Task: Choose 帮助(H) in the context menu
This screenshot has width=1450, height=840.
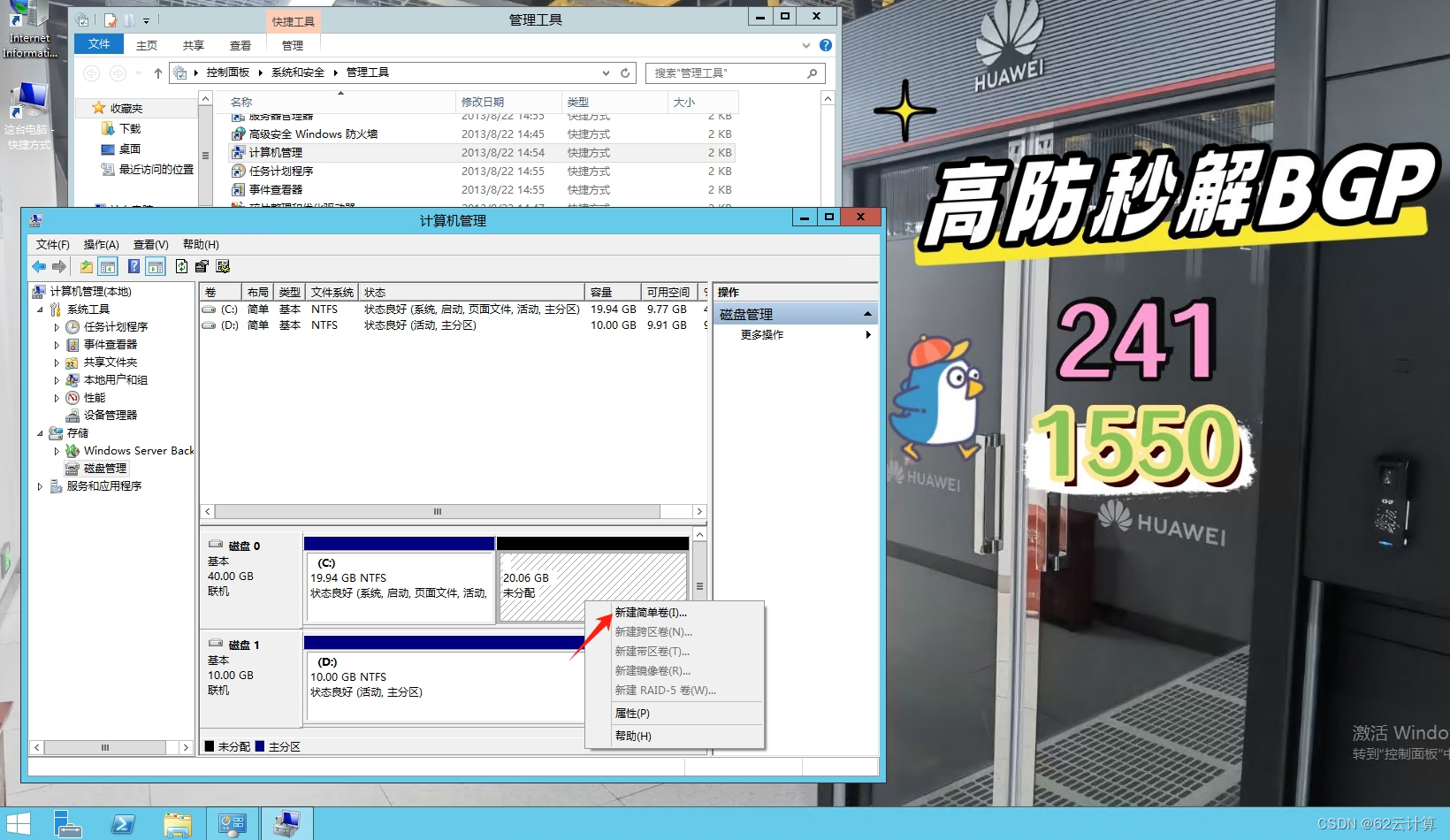Action: coord(675,736)
